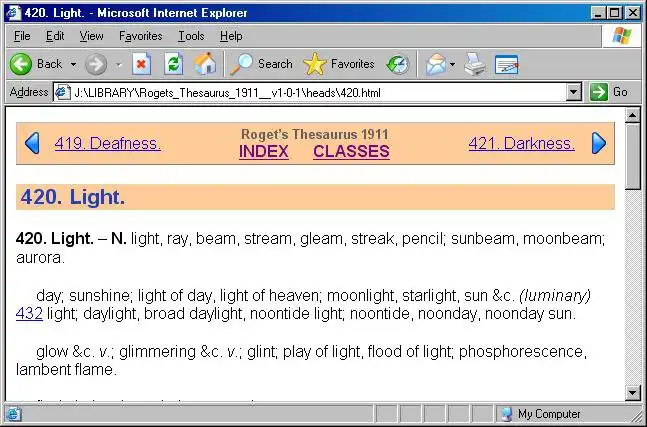This screenshot has height=427, width=647.
Task: Click the green Back arrow icon
Action: (21, 64)
